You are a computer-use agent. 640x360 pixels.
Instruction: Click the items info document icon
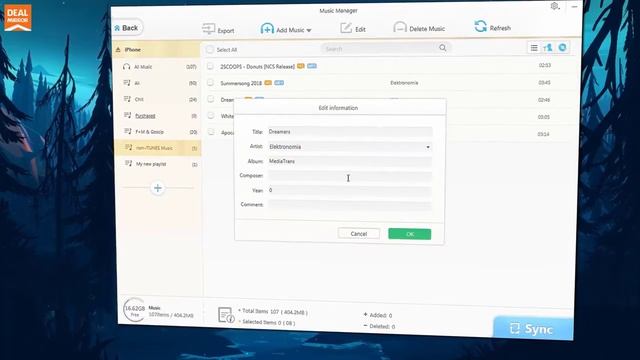click(x=226, y=315)
